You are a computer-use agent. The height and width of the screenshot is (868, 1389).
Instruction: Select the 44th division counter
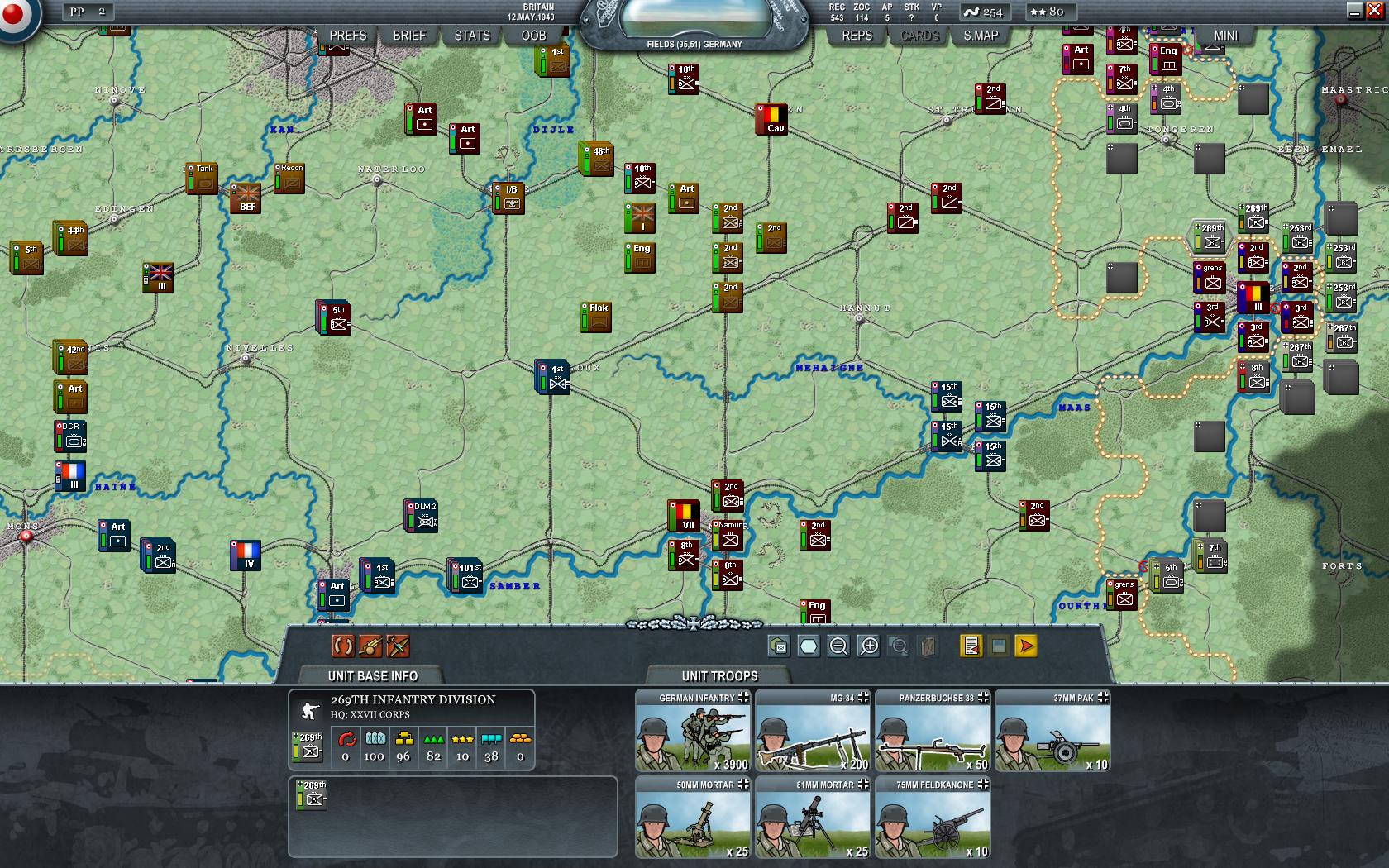(x=70, y=239)
